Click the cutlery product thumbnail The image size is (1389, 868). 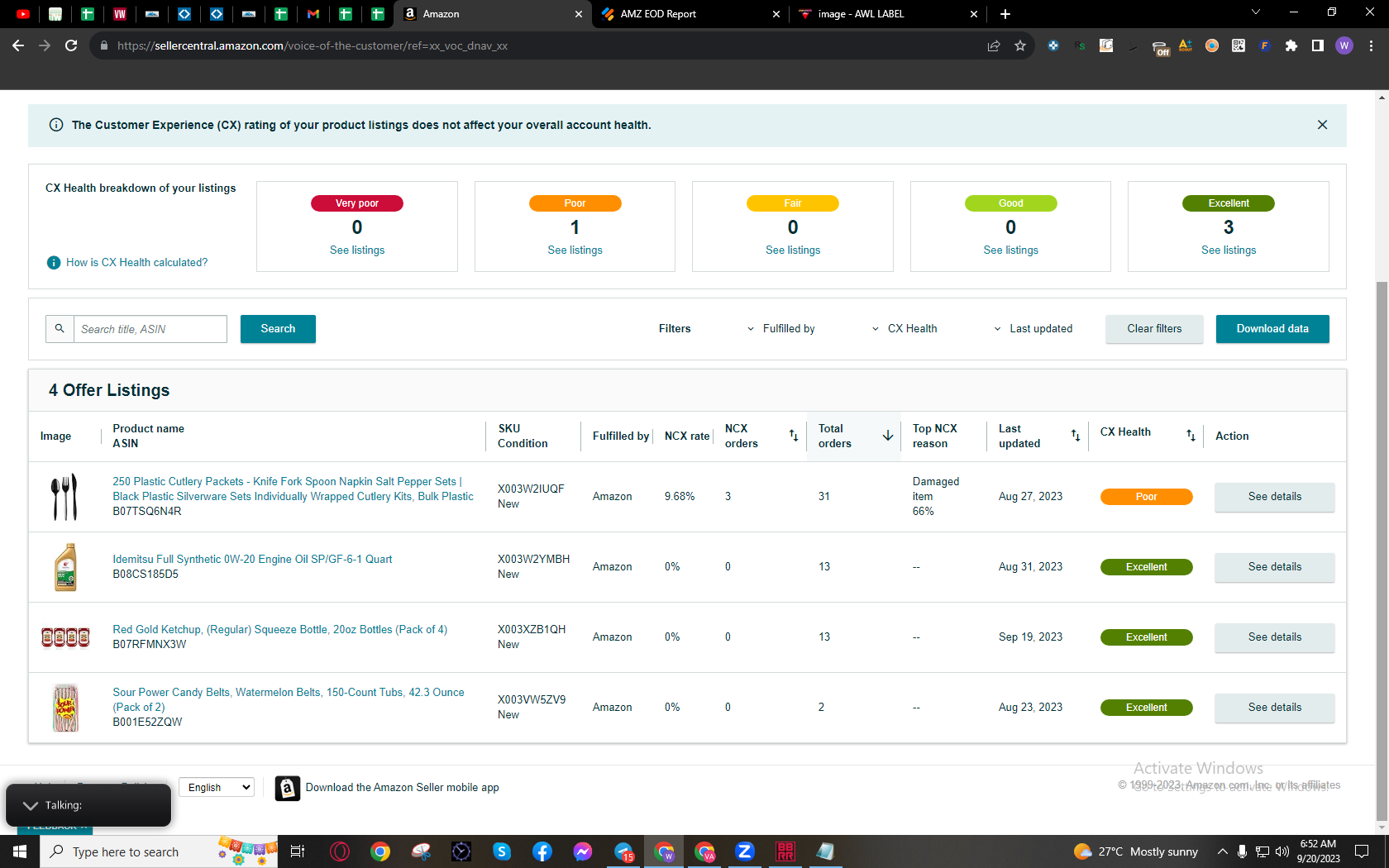point(64,497)
